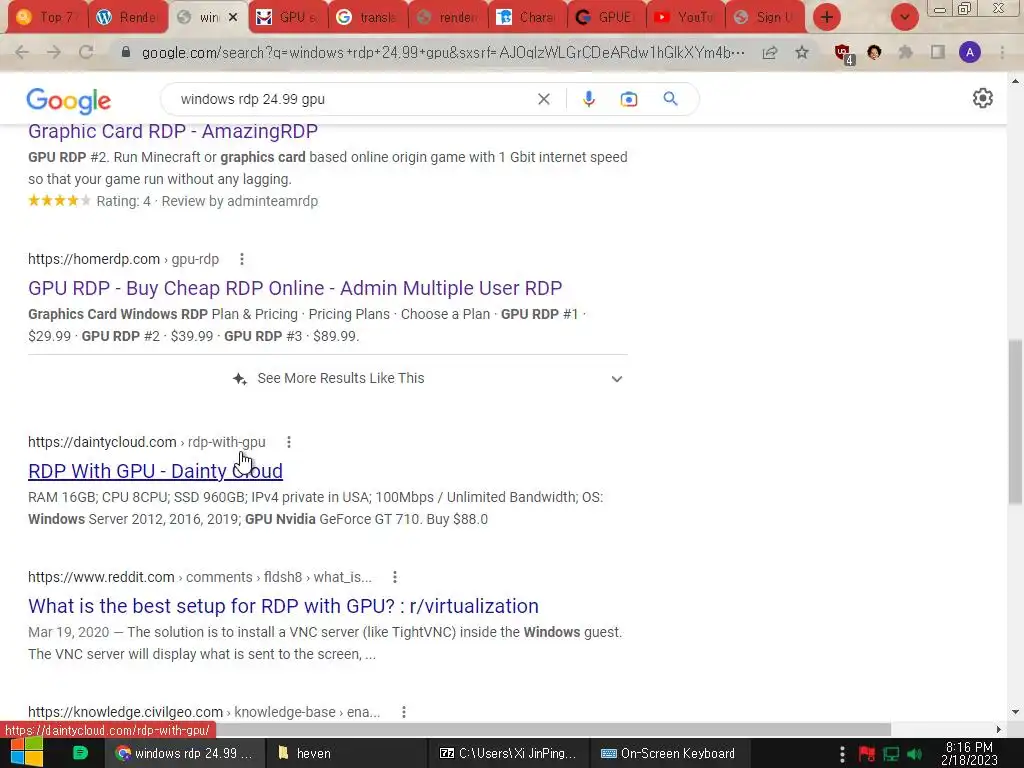1024x768 pixels.
Task: Close the current windows rdp tab
Action: click(x=232, y=18)
